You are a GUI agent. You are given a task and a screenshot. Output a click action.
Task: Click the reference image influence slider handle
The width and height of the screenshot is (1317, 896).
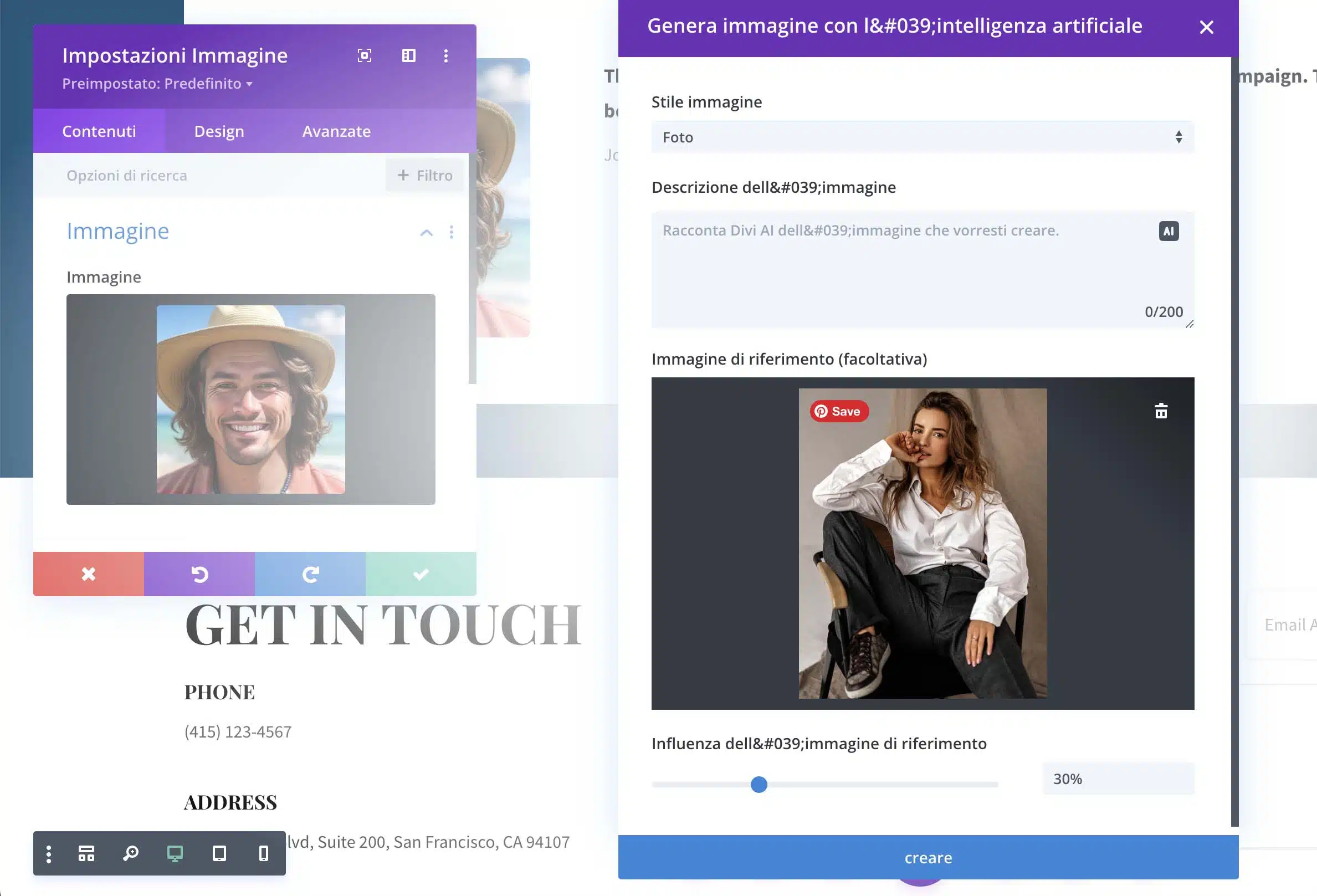click(759, 785)
